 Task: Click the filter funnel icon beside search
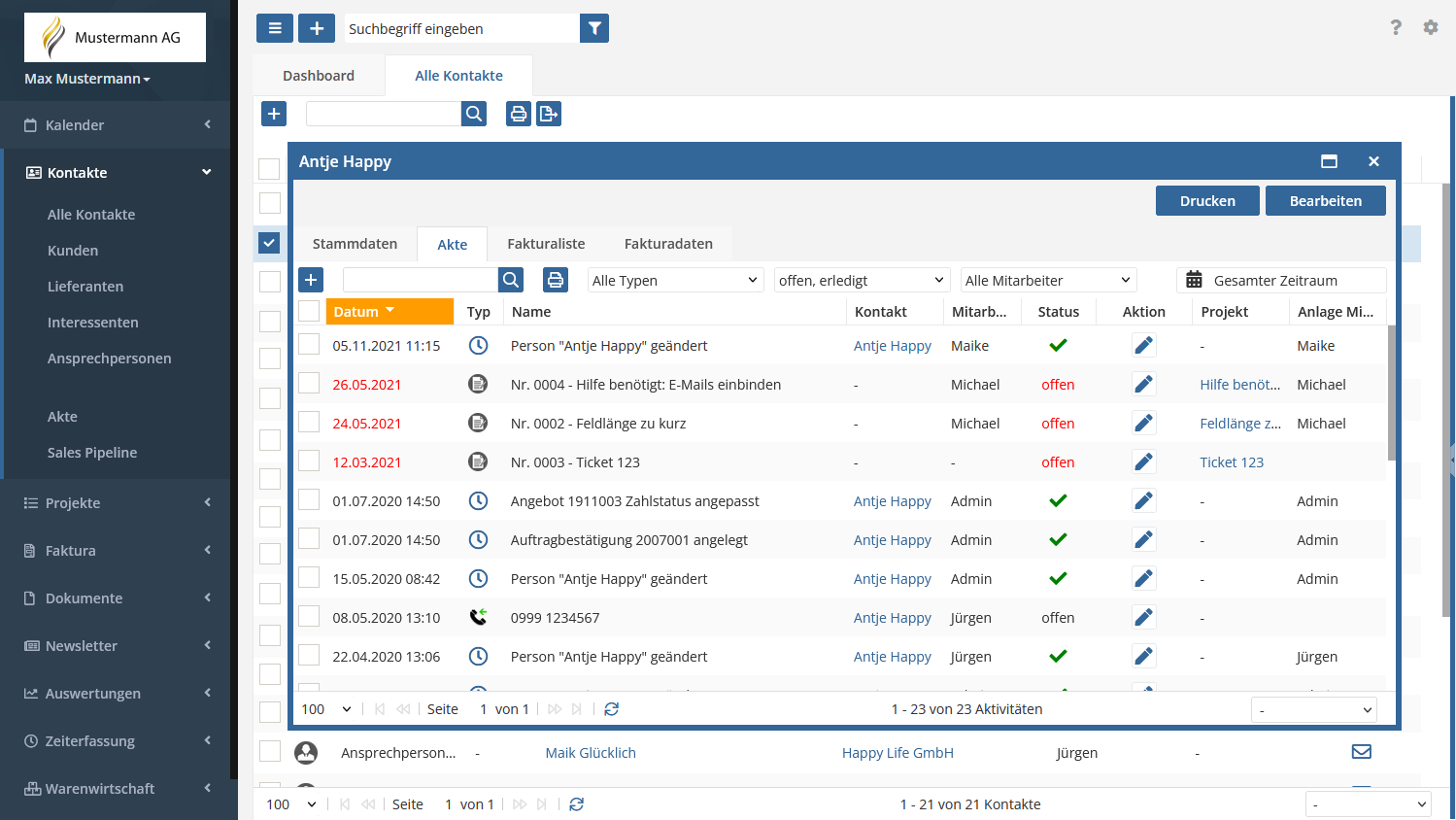(x=594, y=28)
